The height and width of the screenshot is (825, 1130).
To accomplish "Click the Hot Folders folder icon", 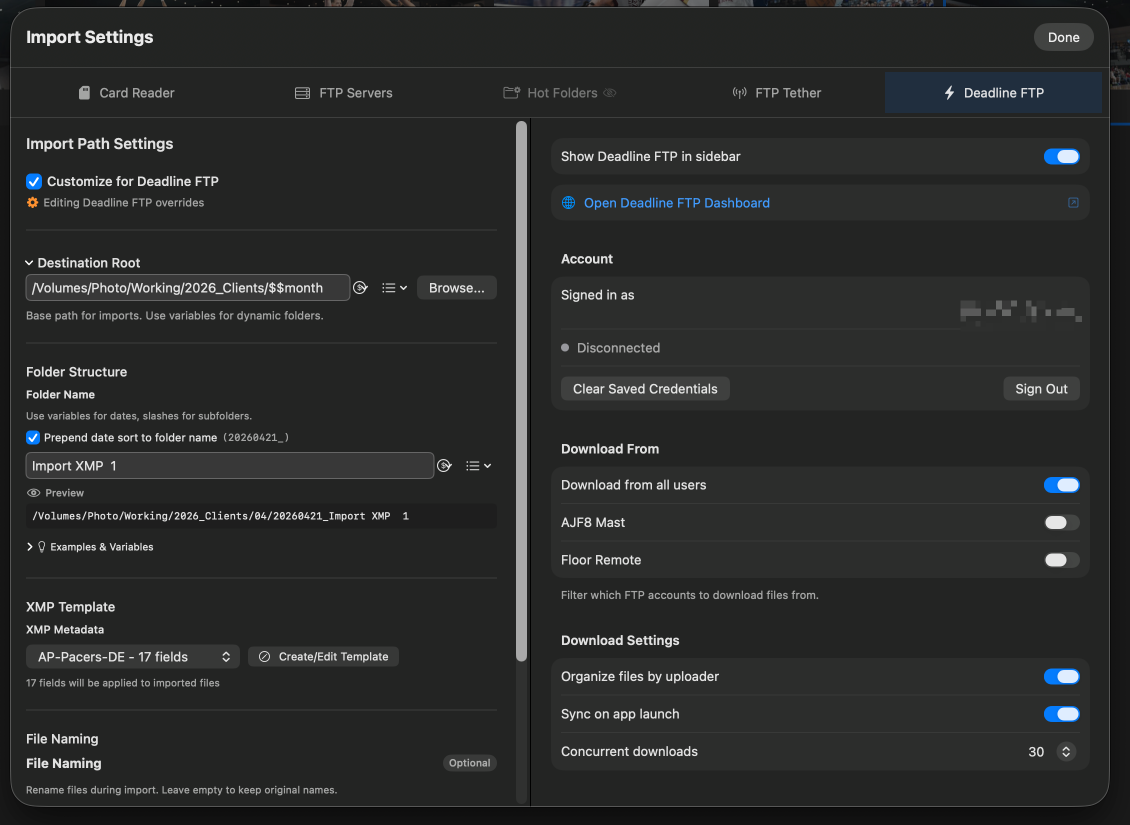I will 511,93.
